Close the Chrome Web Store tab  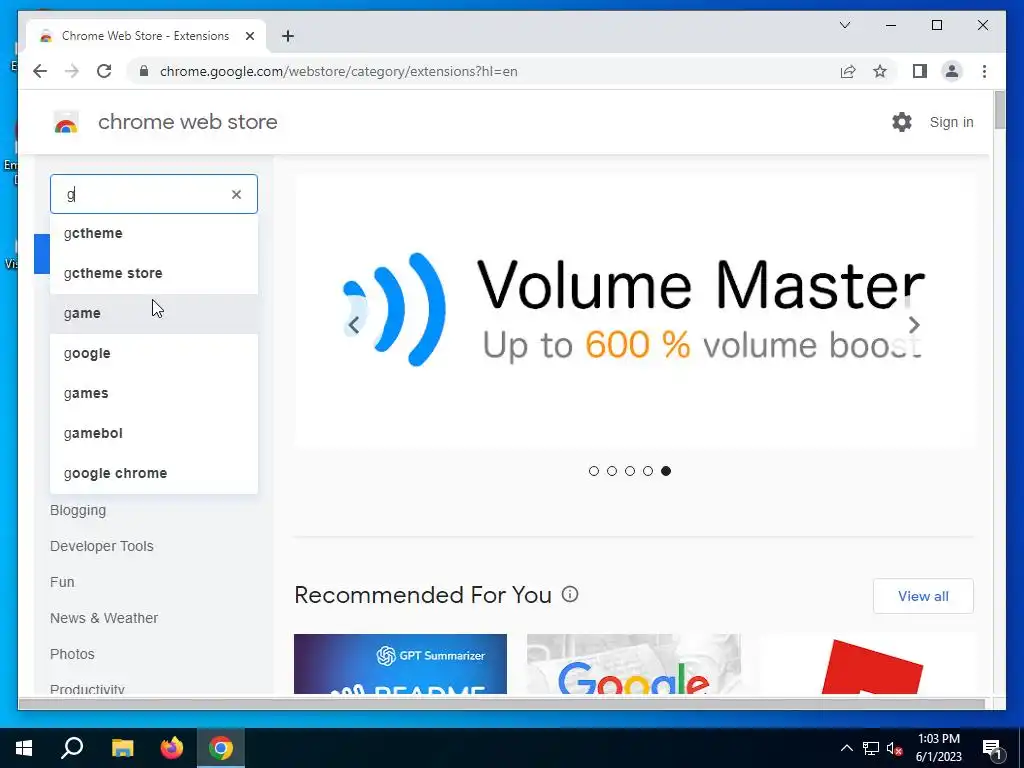pyautogui.click(x=249, y=36)
